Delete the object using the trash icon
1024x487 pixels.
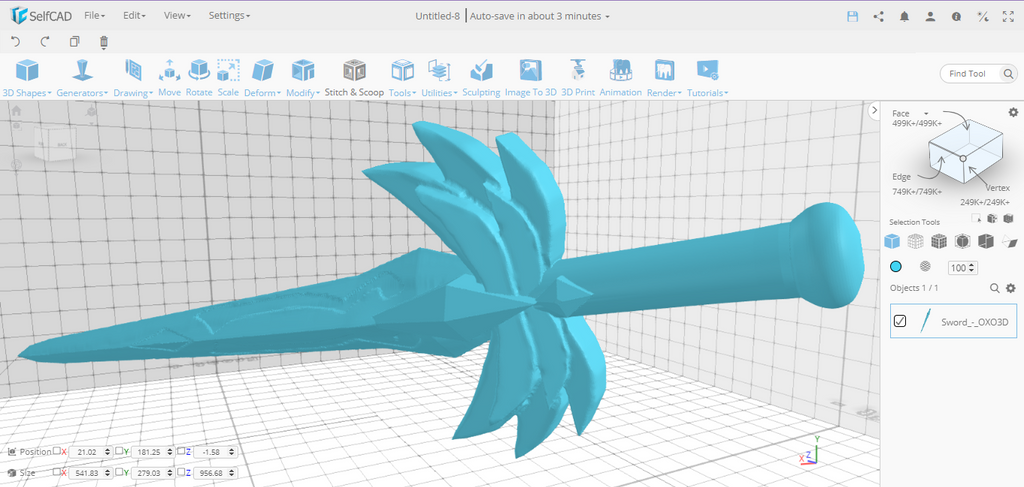(103, 42)
